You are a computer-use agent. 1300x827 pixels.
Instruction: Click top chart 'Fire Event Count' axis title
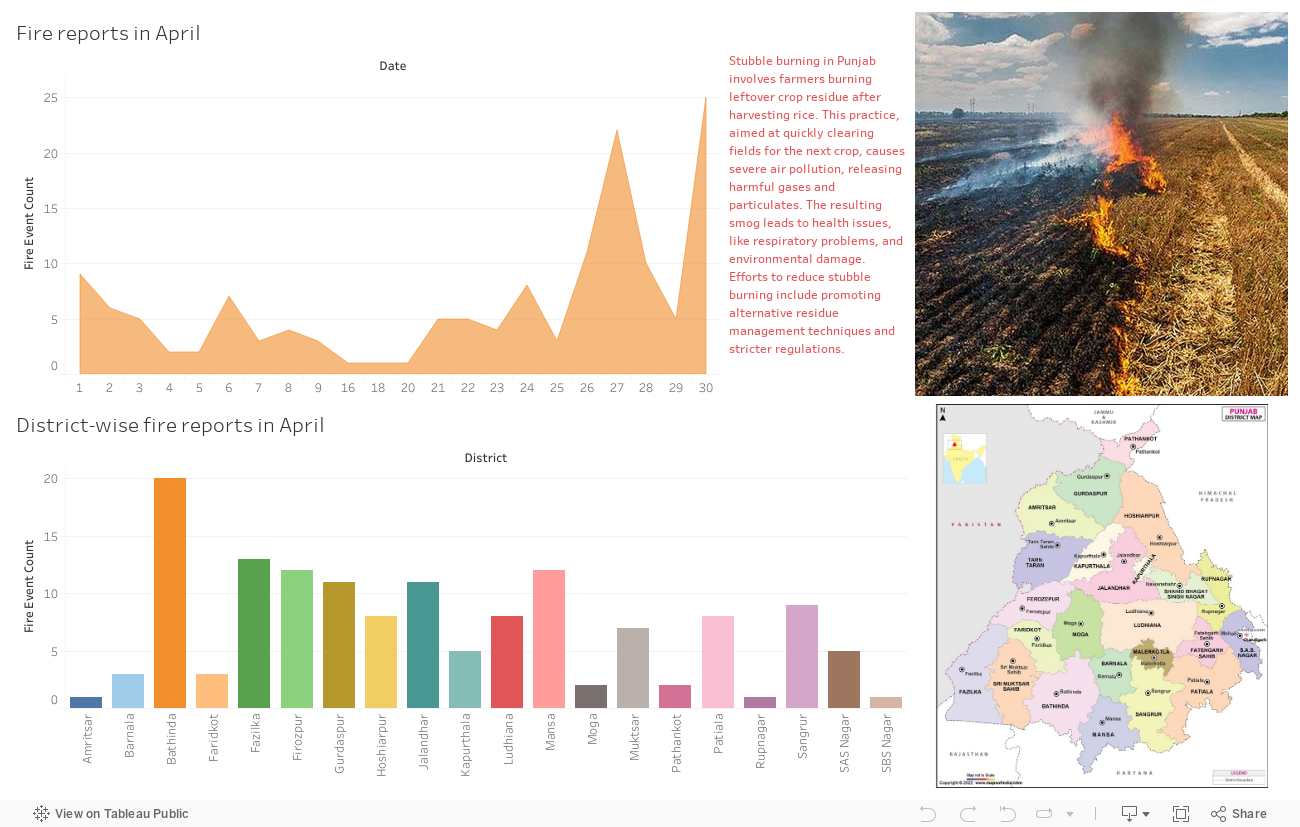coord(29,223)
